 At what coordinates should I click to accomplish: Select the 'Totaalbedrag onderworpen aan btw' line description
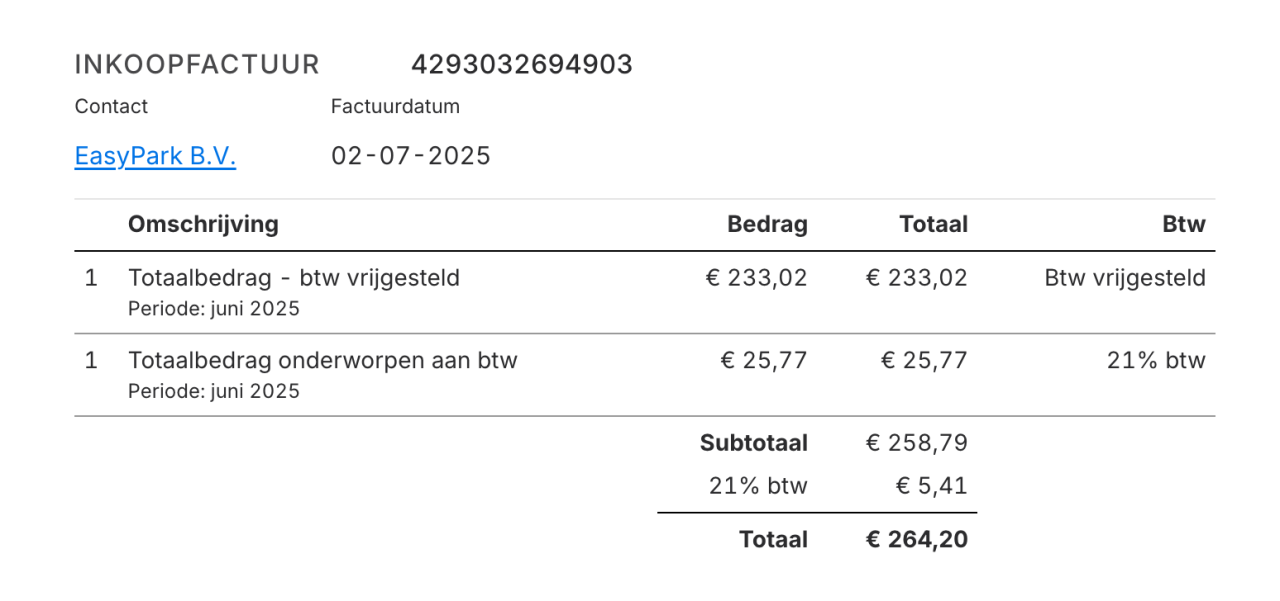pyautogui.click(x=323, y=360)
